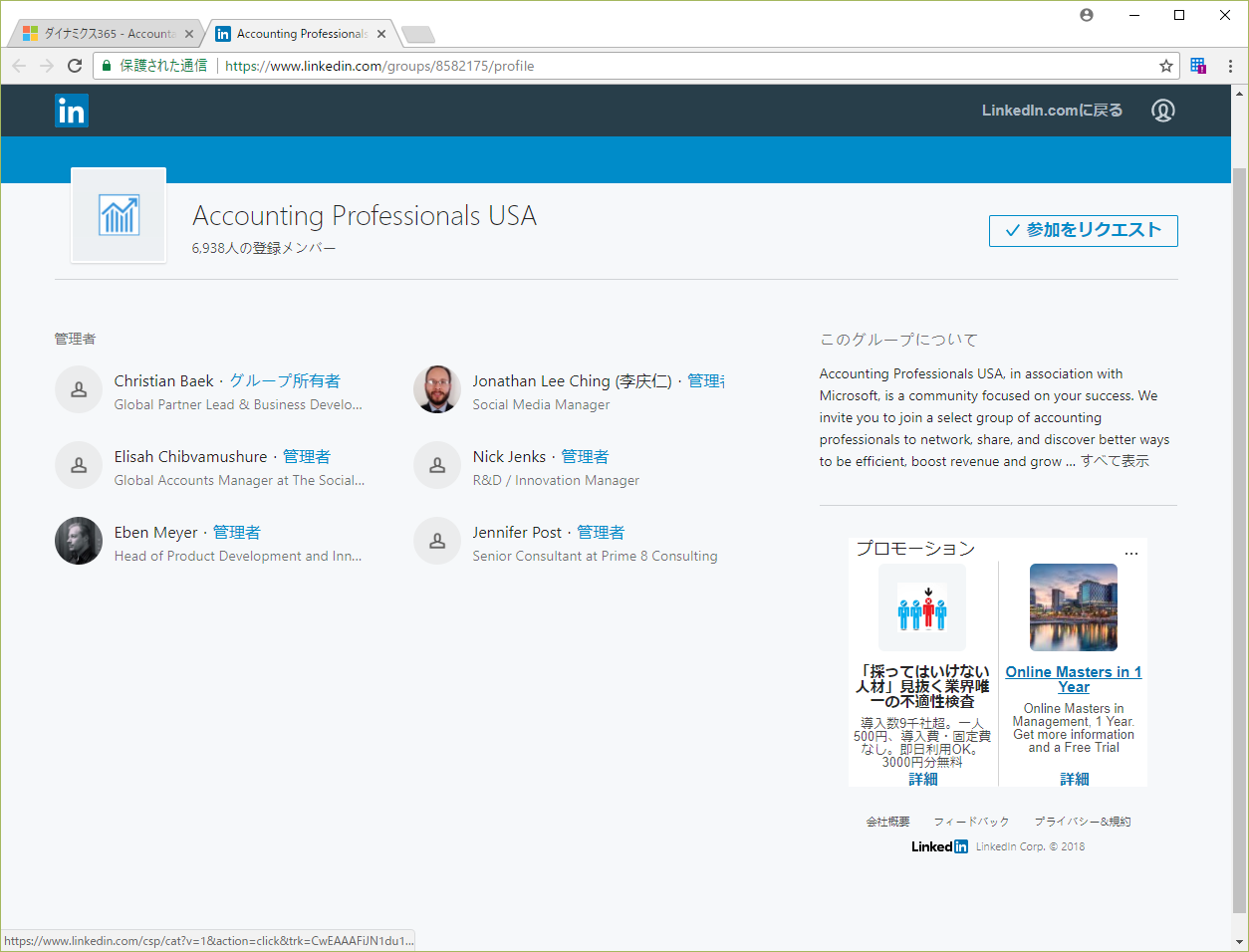Open Elisah Chibvamushure's name link

pyautogui.click(x=190, y=457)
